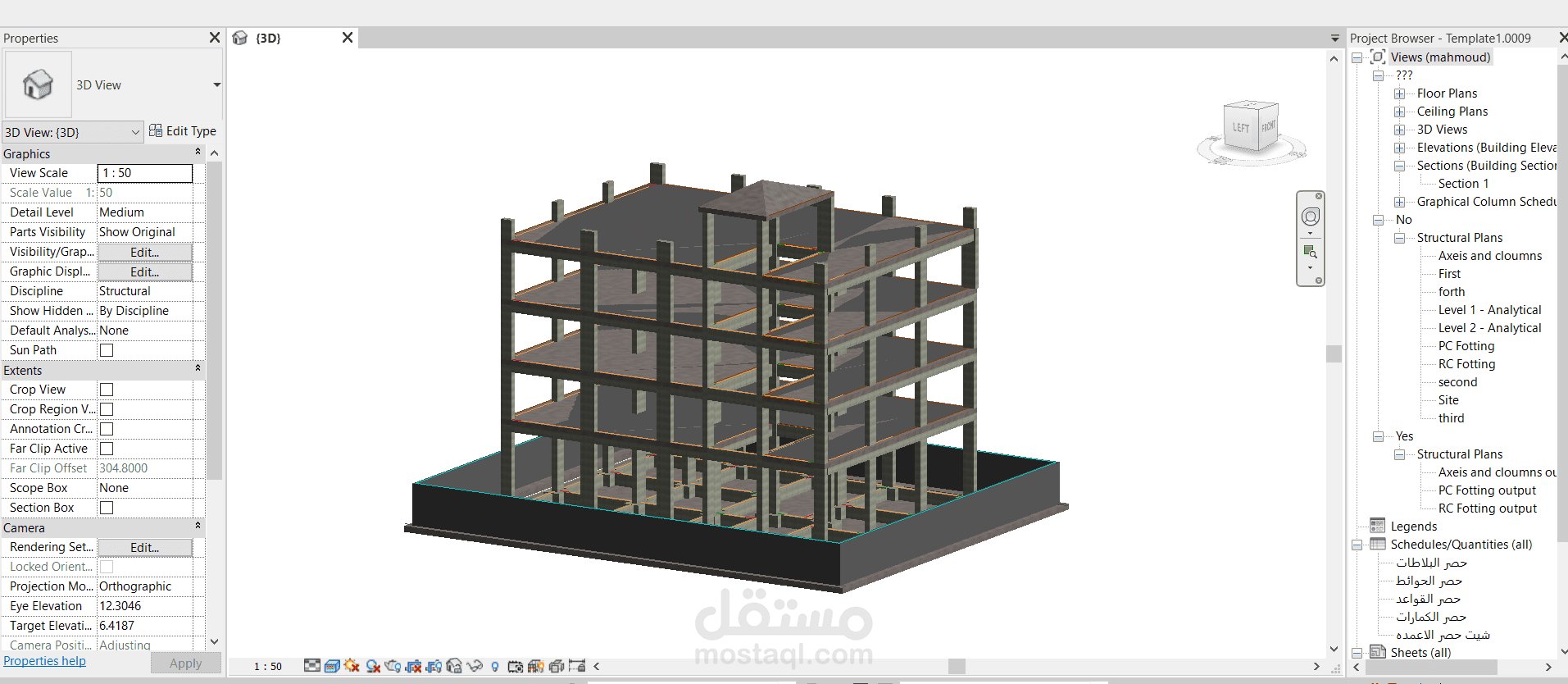Open Detail Level control in view bar
This screenshot has width=1568, height=684.
[312, 666]
